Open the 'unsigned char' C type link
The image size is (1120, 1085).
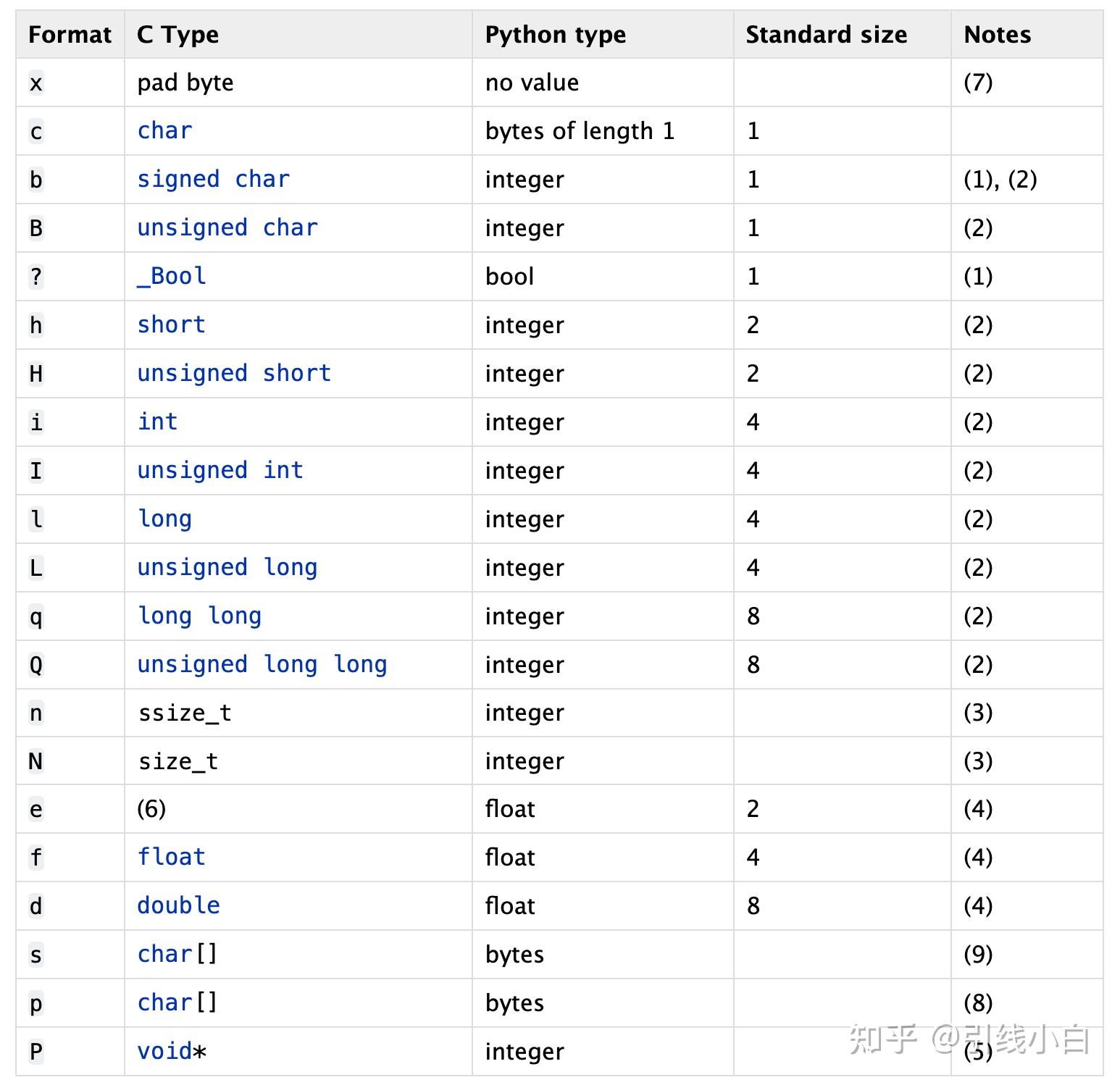[x=227, y=227]
